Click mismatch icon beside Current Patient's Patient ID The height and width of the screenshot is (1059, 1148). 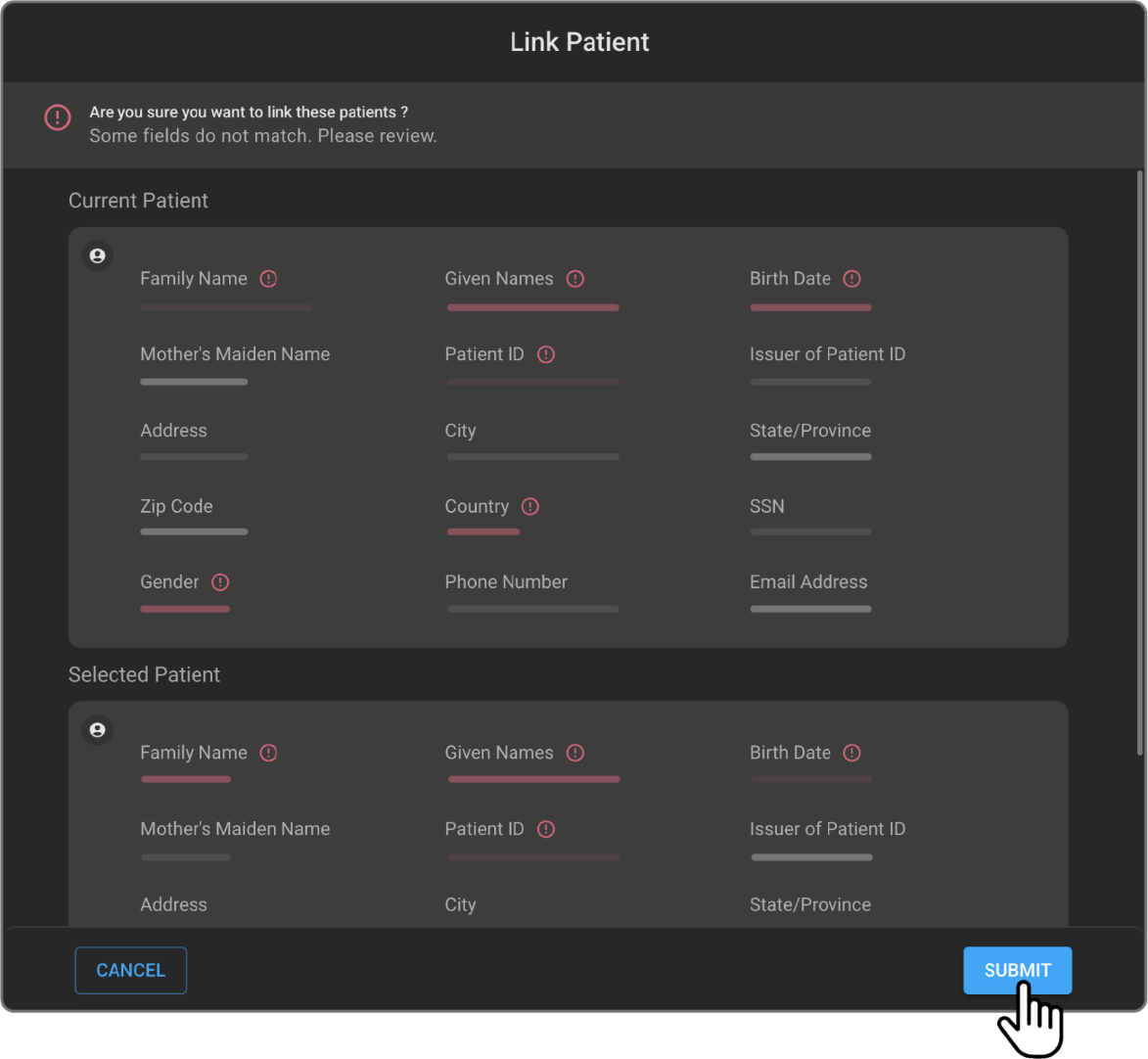point(546,354)
